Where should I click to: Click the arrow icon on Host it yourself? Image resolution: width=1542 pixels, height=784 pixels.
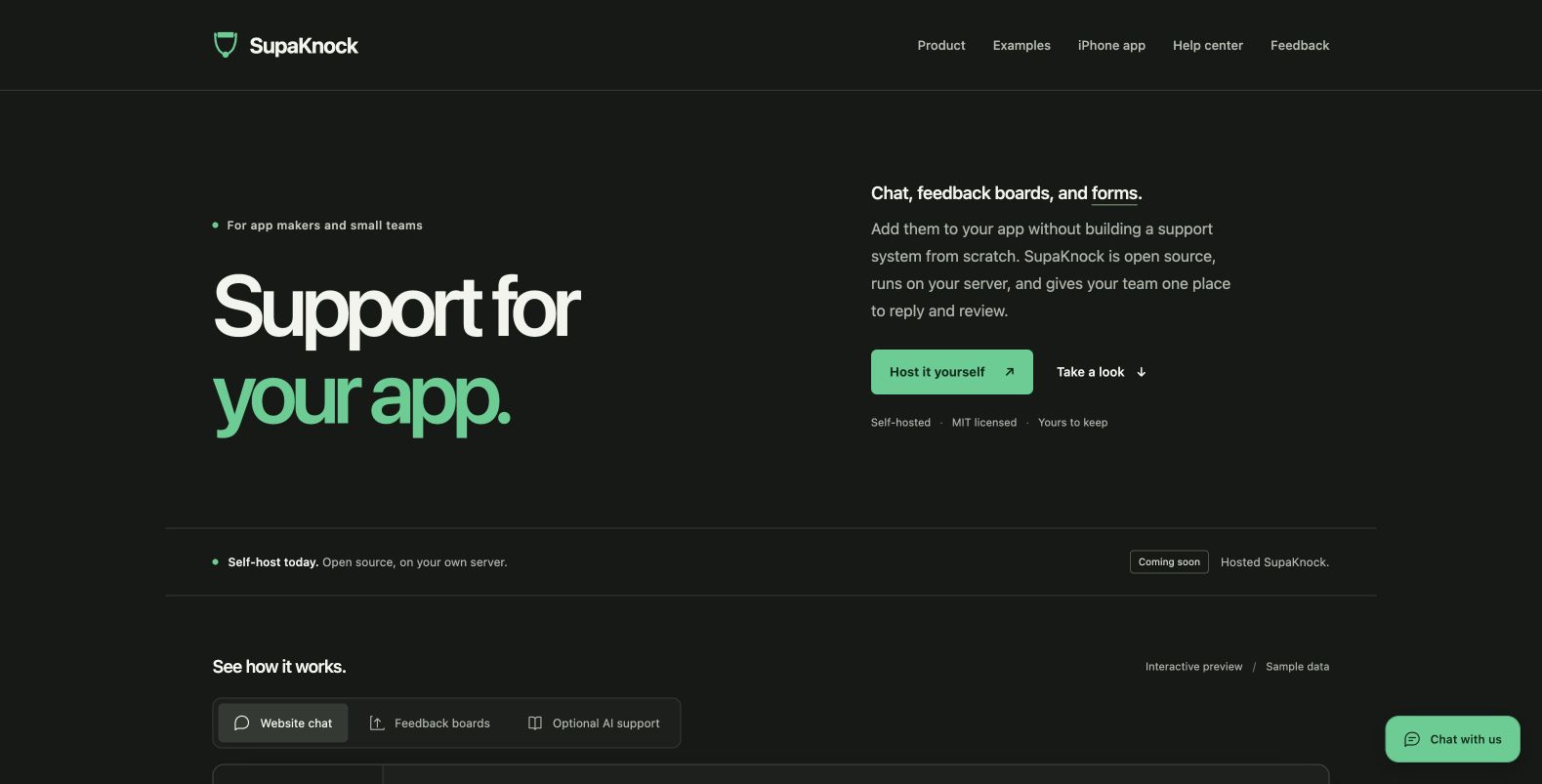point(1010,372)
